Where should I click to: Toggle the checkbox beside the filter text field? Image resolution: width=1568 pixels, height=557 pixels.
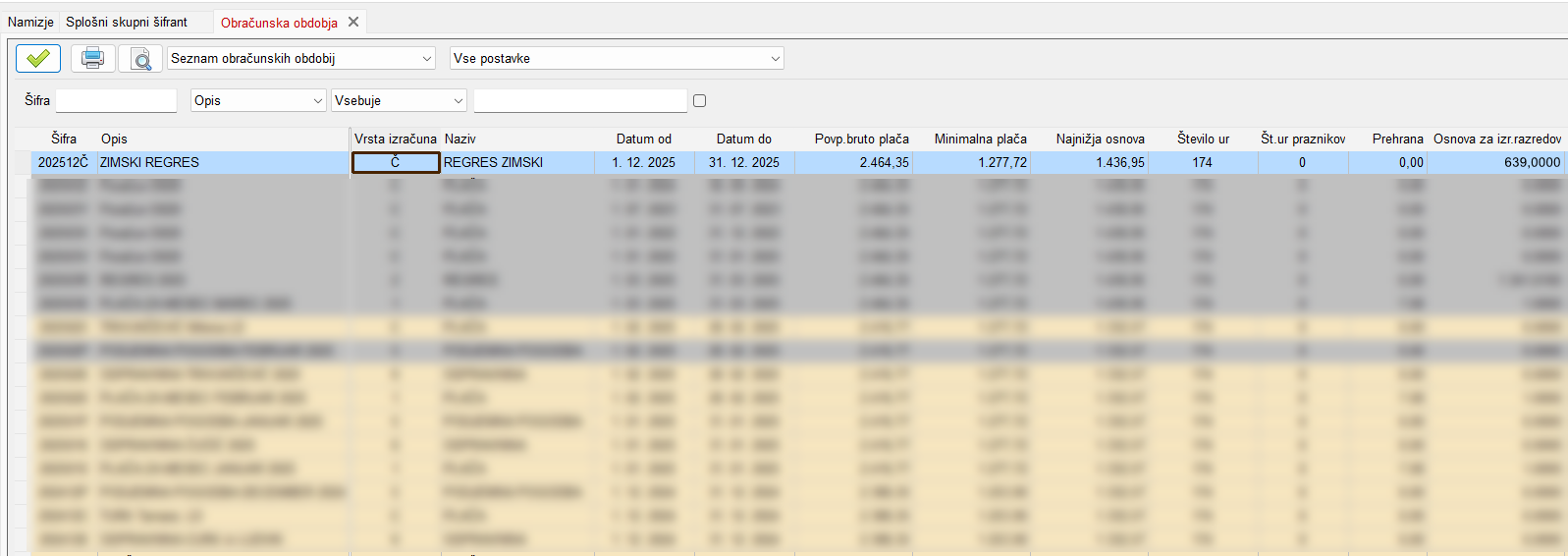click(699, 100)
